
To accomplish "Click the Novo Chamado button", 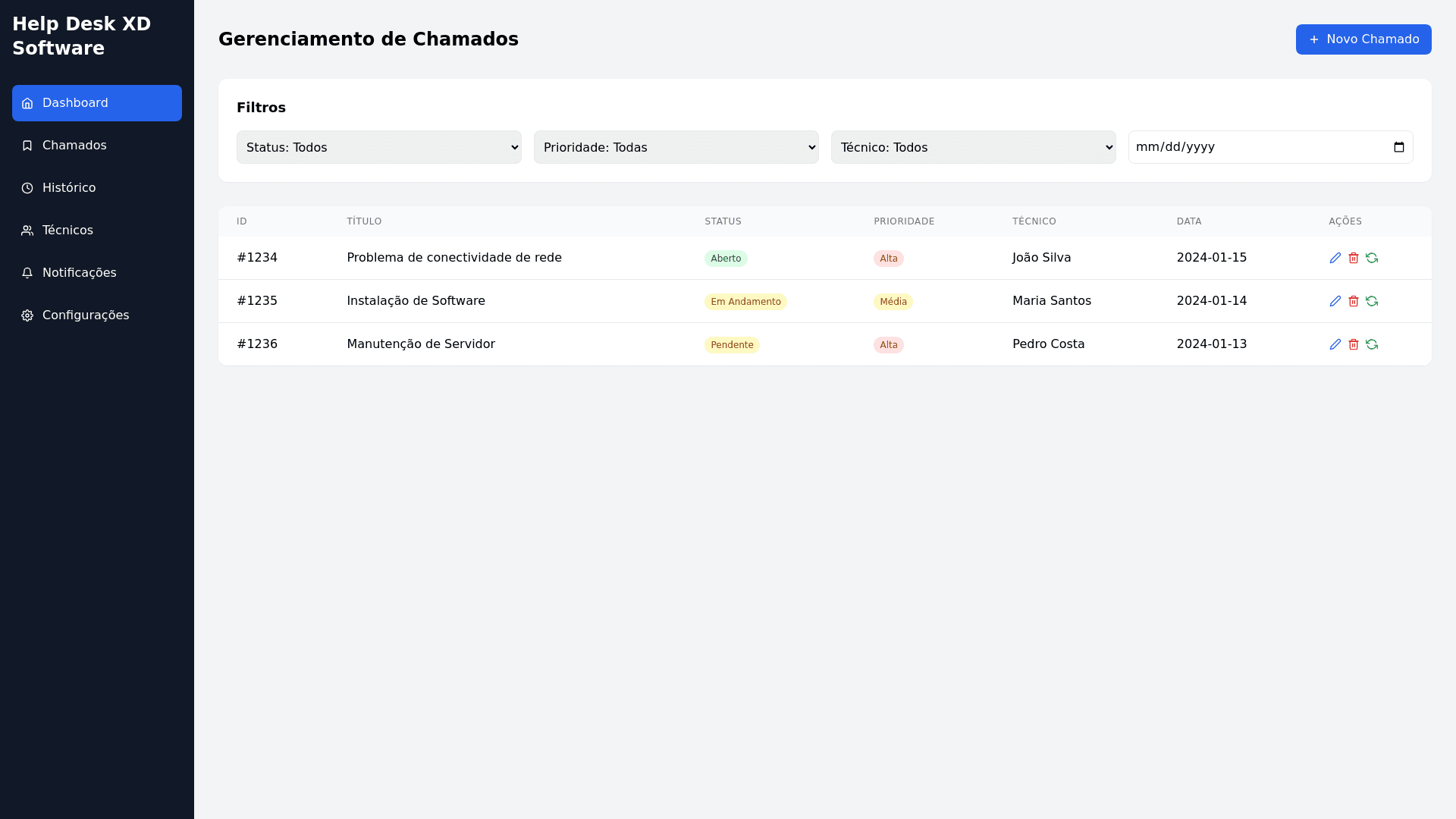I will click(x=1363, y=39).
